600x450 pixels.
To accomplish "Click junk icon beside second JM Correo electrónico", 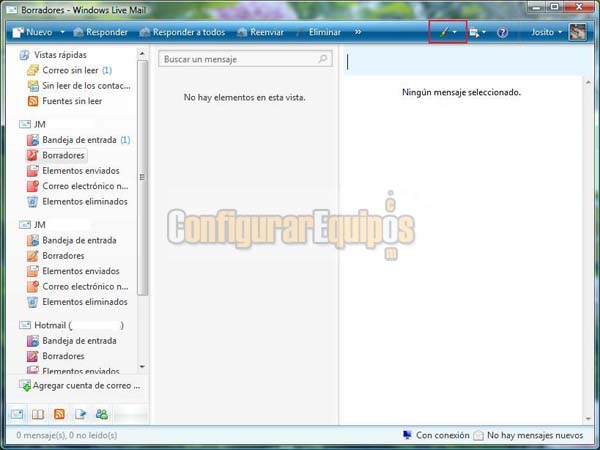I will tap(33, 286).
